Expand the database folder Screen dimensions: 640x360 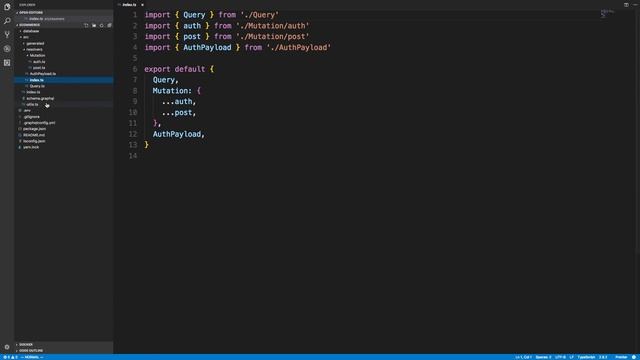tap(31, 31)
